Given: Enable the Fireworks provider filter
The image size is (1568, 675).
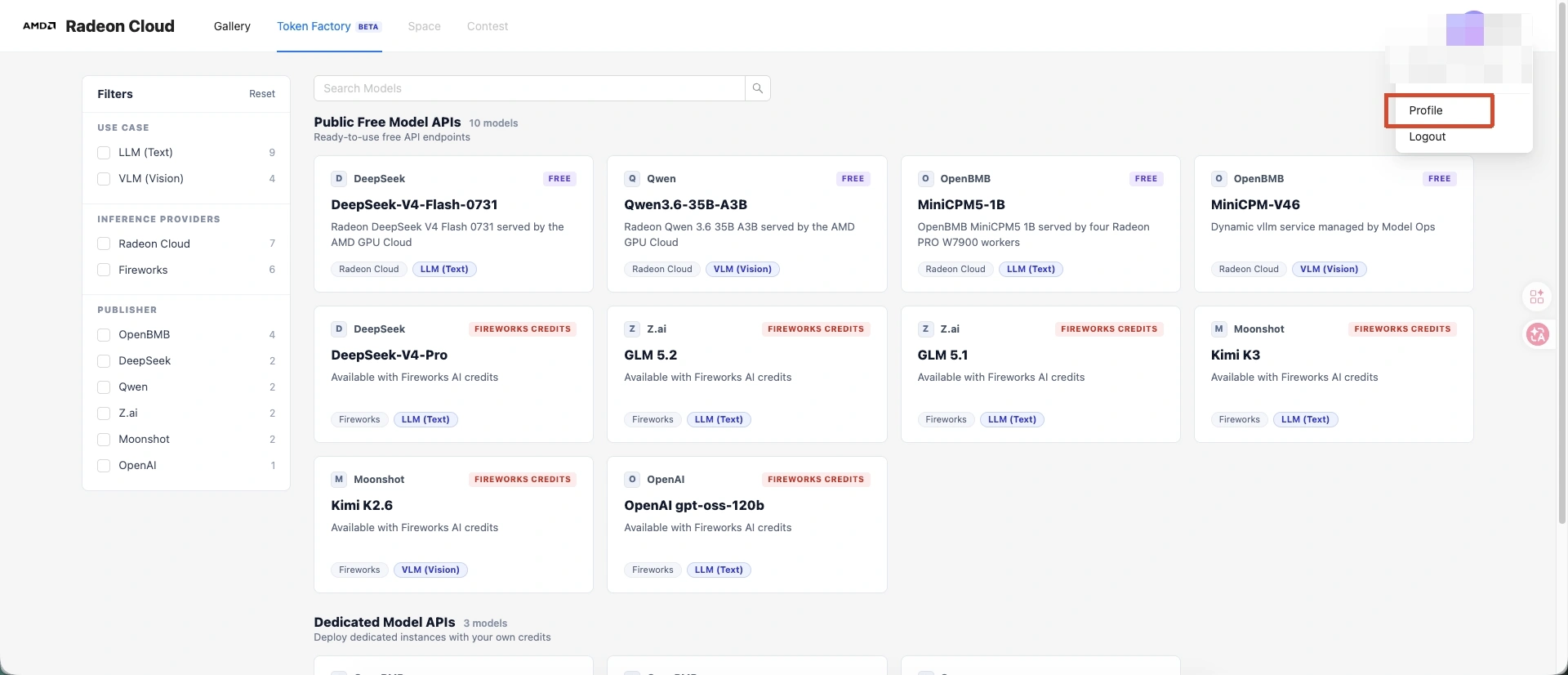Looking at the screenshot, I should (104, 270).
